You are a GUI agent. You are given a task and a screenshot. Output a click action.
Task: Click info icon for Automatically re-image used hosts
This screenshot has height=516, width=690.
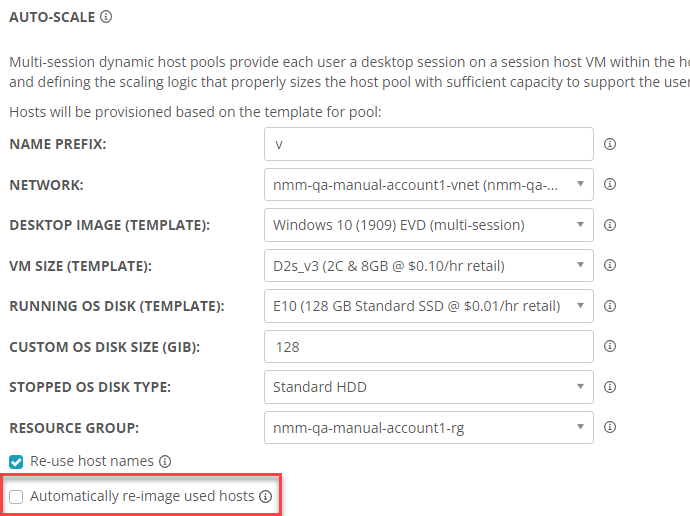coord(265,497)
